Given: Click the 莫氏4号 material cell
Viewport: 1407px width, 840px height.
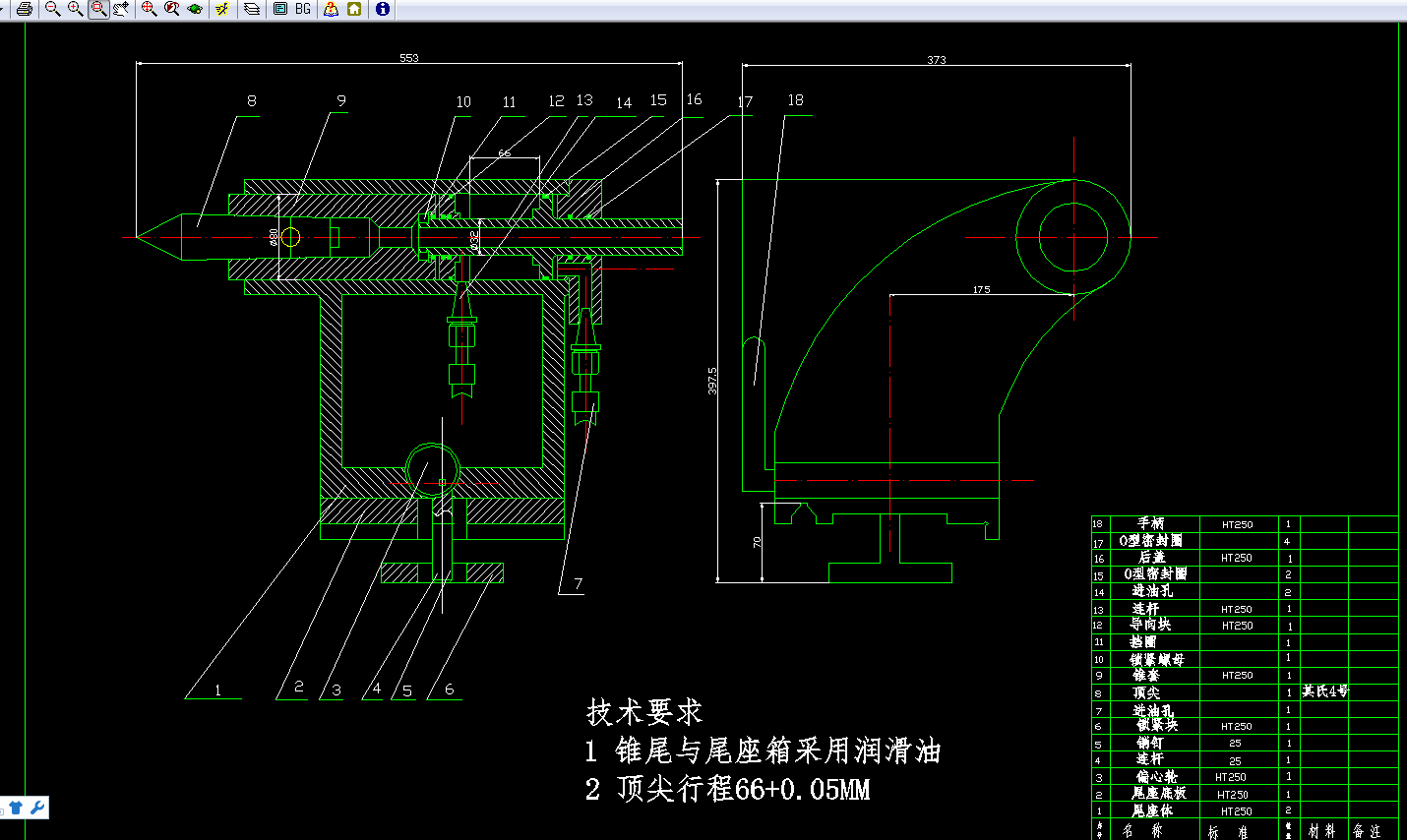Looking at the screenshot, I should [x=1324, y=691].
